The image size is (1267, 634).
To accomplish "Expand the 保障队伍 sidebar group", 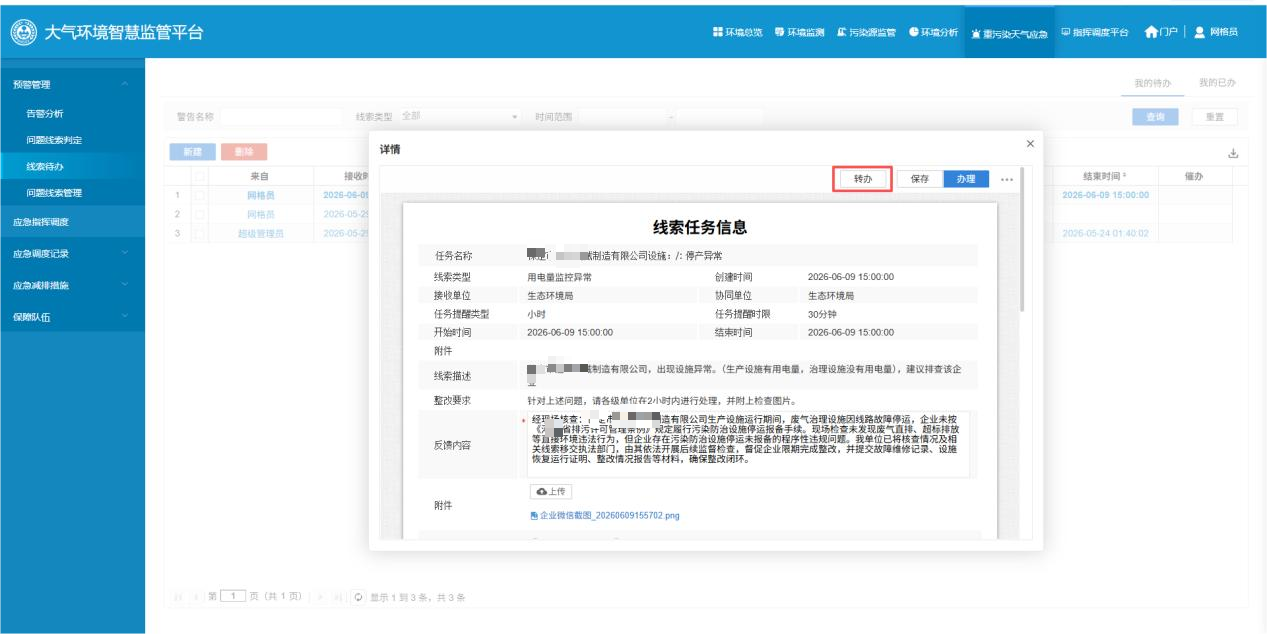I will coord(72,317).
